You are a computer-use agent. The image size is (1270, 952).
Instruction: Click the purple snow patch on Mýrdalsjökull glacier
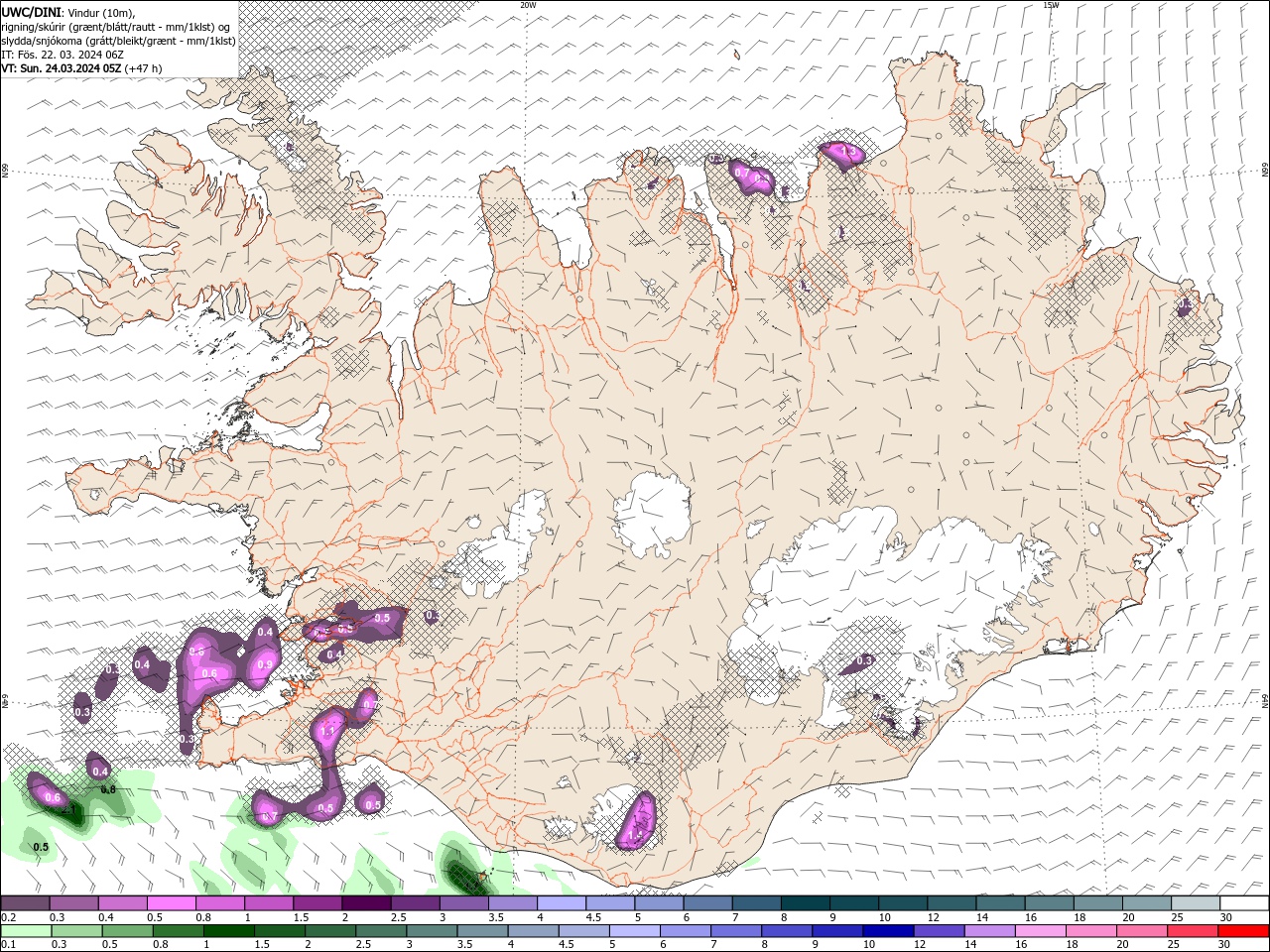pos(638,821)
